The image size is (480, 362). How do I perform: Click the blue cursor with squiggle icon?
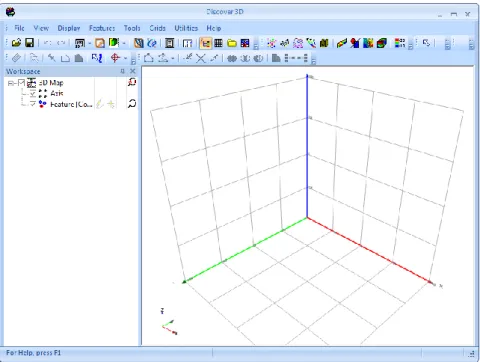pos(97,58)
